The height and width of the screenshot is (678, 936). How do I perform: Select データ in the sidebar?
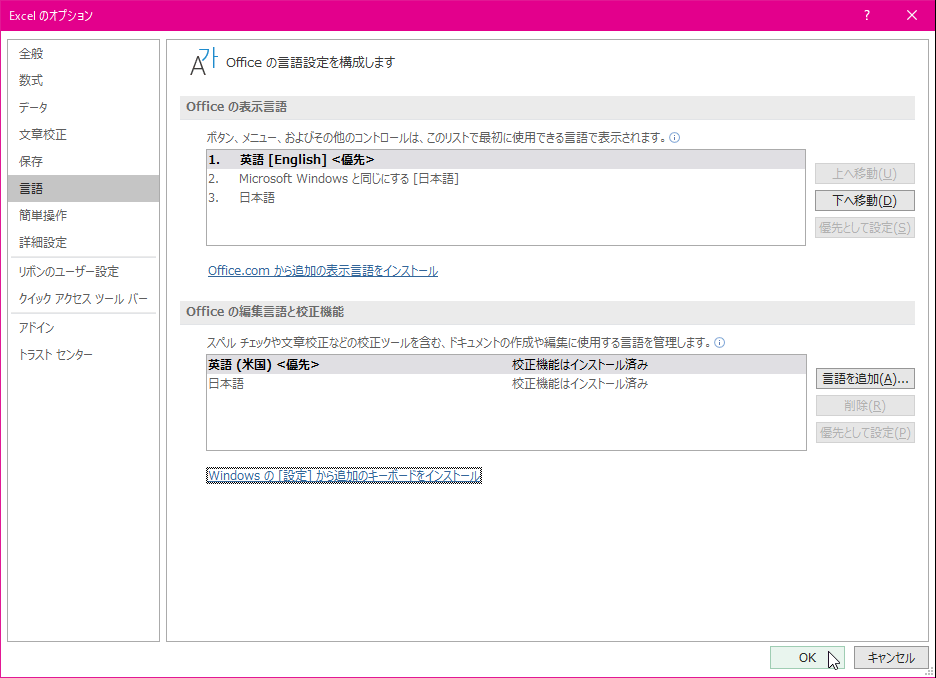point(84,107)
